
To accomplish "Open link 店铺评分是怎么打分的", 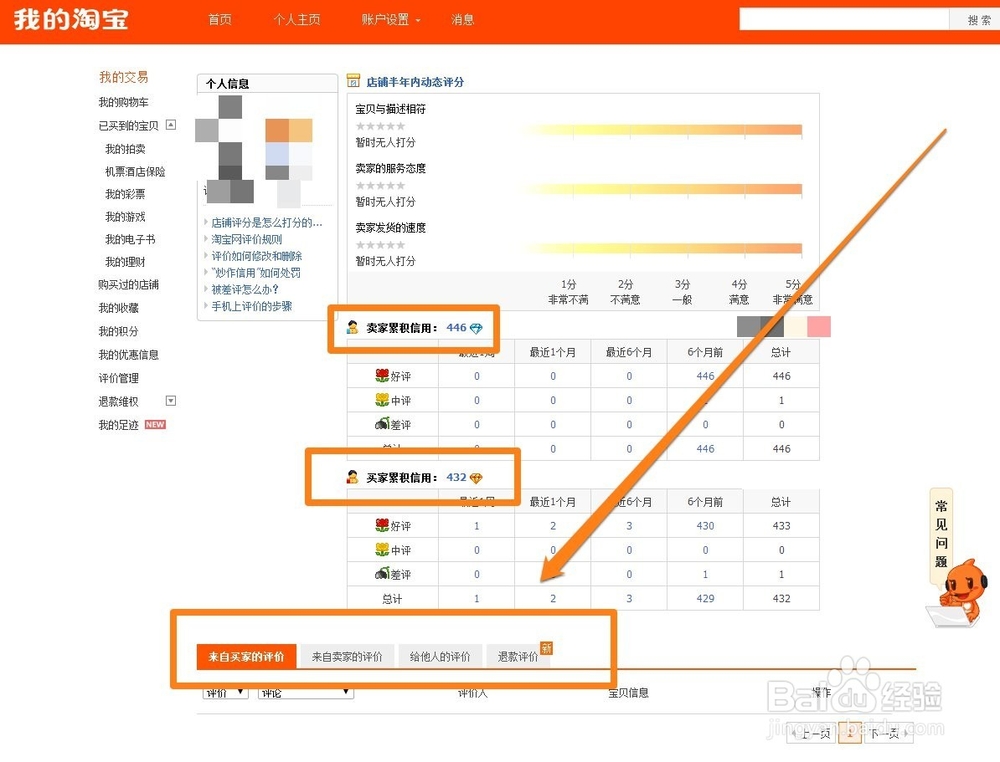I will pyautogui.click(x=267, y=223).
